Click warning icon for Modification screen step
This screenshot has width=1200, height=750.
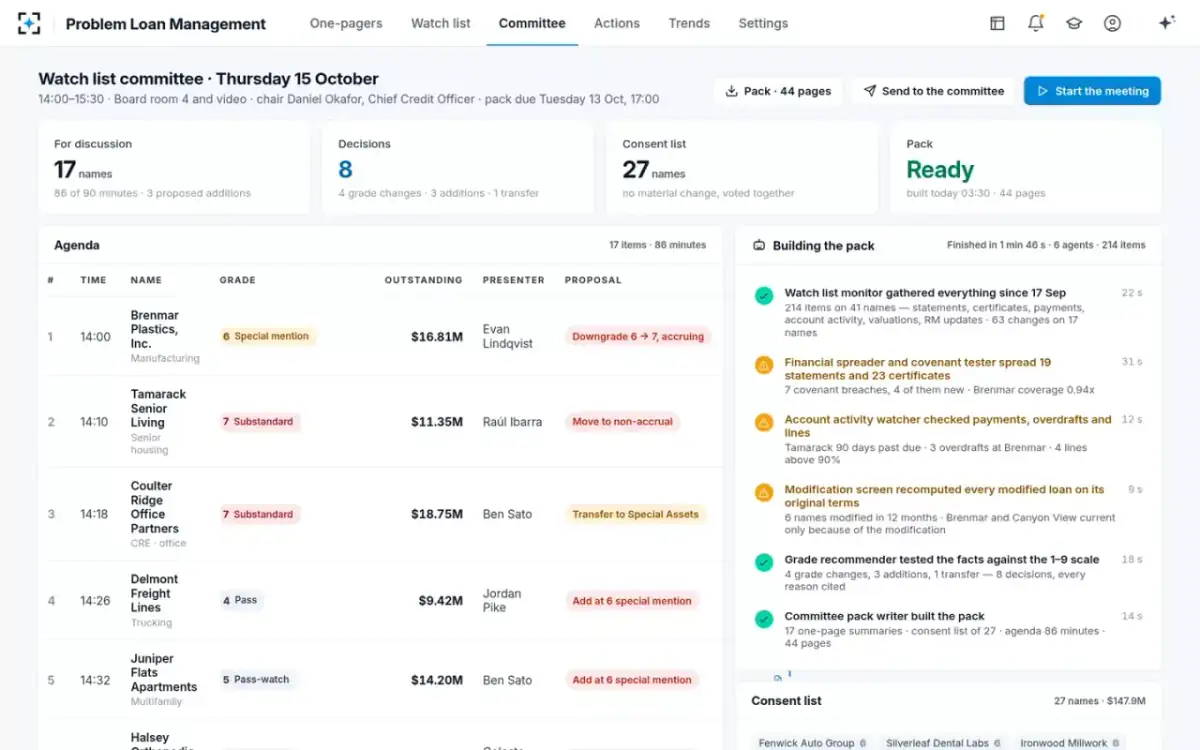tap(764, 492)
